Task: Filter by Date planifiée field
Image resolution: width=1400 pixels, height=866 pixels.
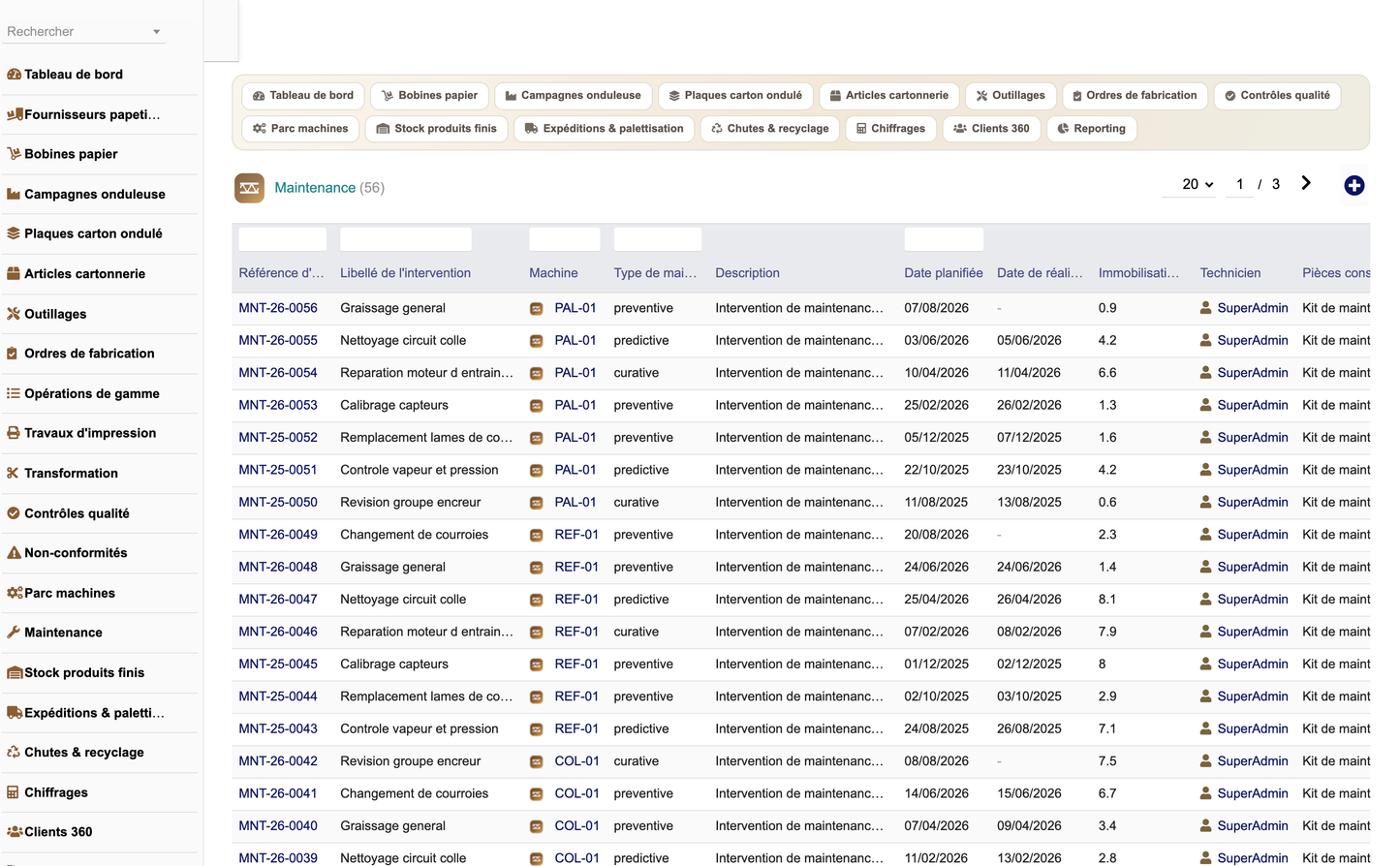Action: [944, 239]
